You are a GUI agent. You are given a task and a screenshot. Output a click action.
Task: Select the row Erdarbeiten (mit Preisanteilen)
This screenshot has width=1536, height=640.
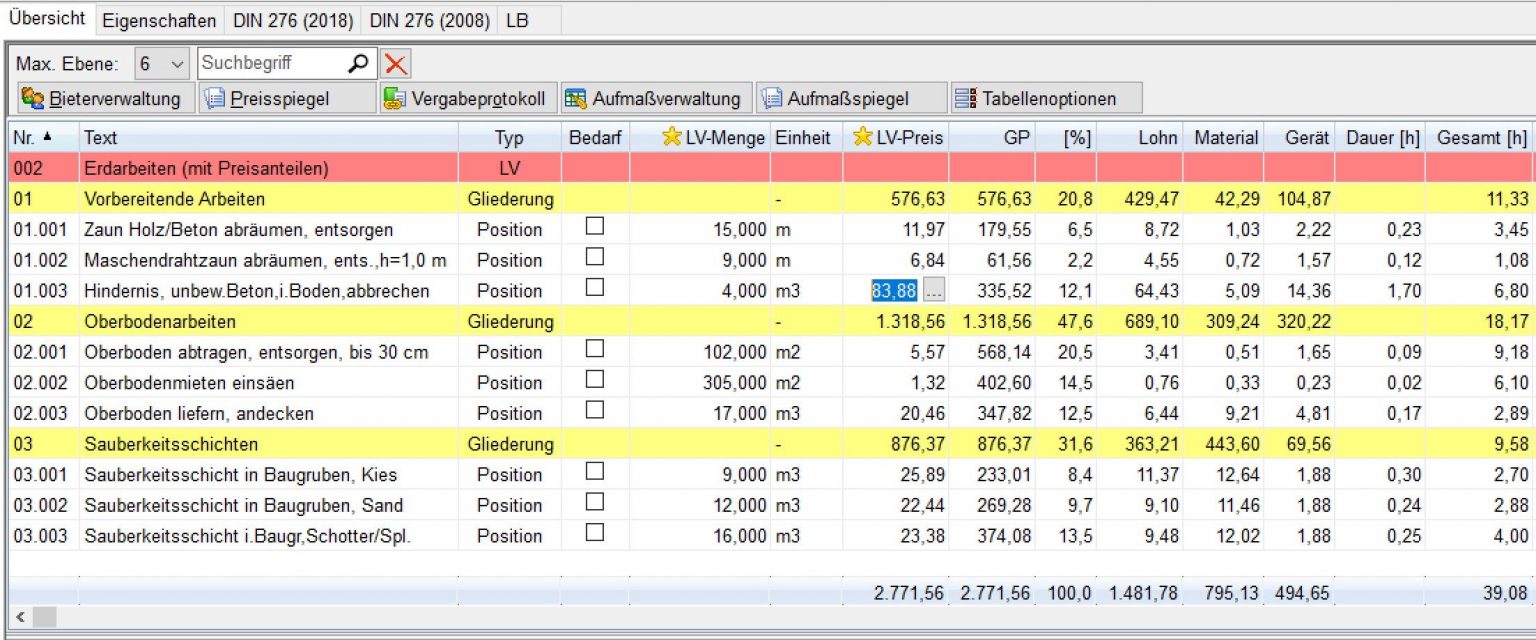pos(200,168)
